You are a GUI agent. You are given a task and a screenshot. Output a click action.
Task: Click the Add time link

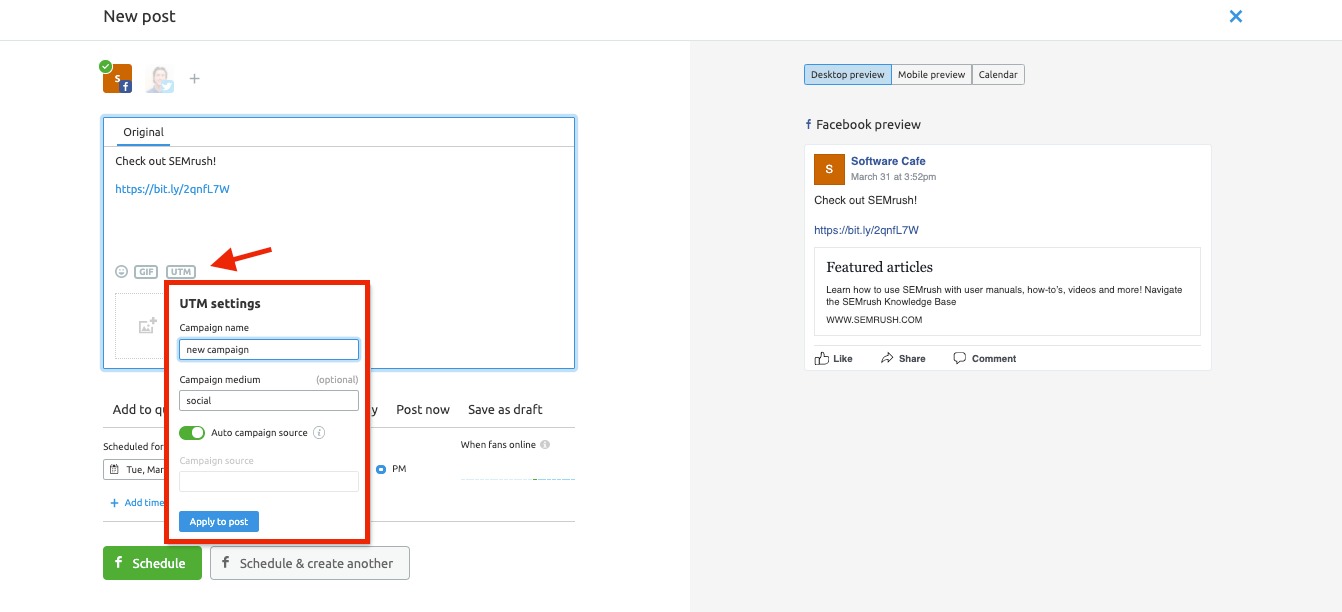(x=137, y=503)
